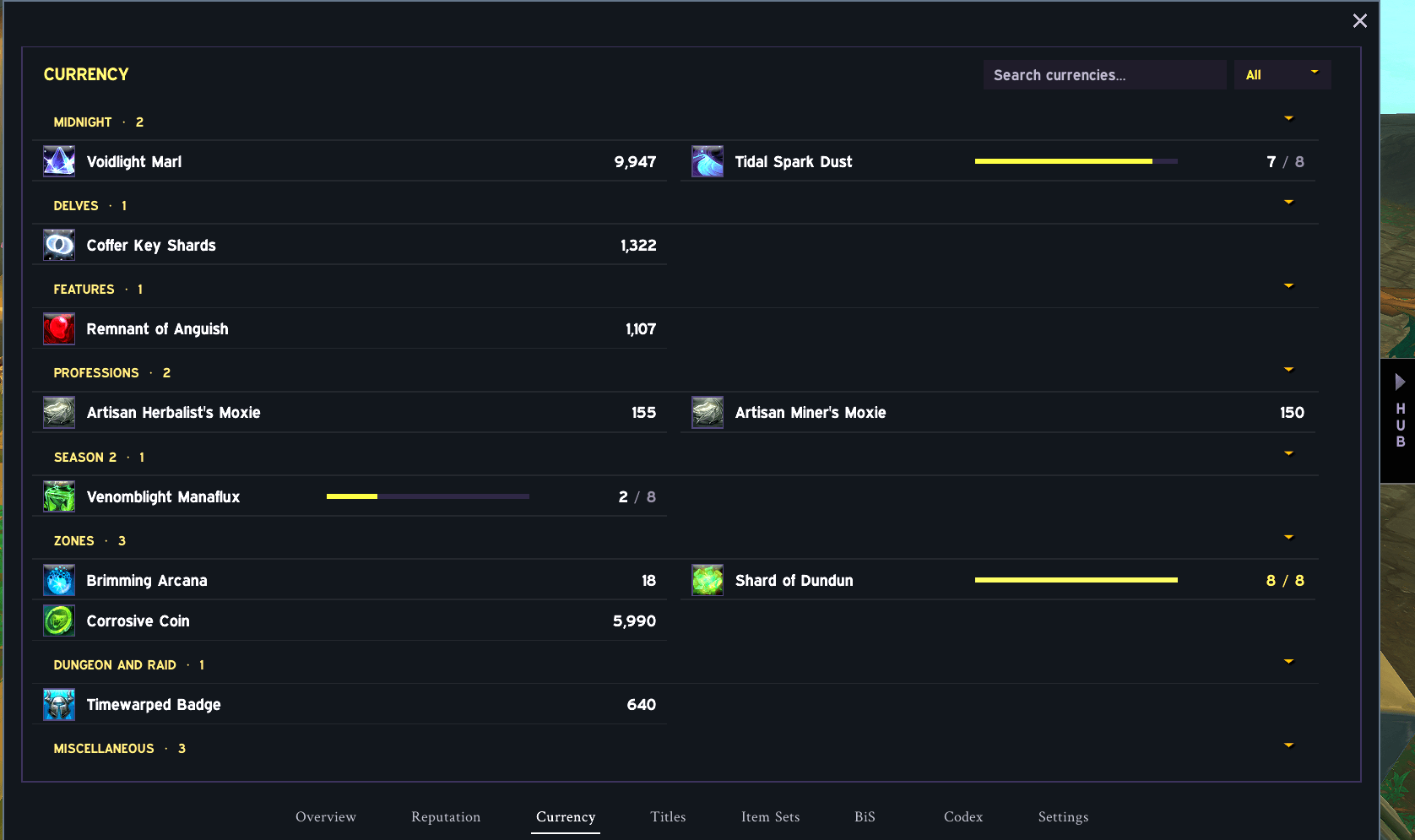Click the Brimming Arcana icon

pos(59,580)
